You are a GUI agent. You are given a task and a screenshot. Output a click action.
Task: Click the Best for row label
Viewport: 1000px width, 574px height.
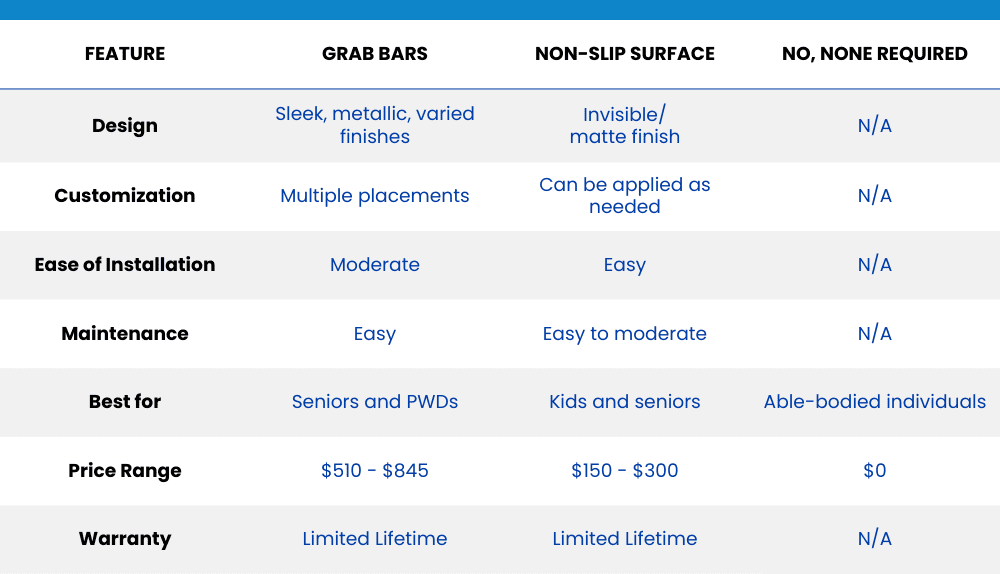tap(125, 402)
